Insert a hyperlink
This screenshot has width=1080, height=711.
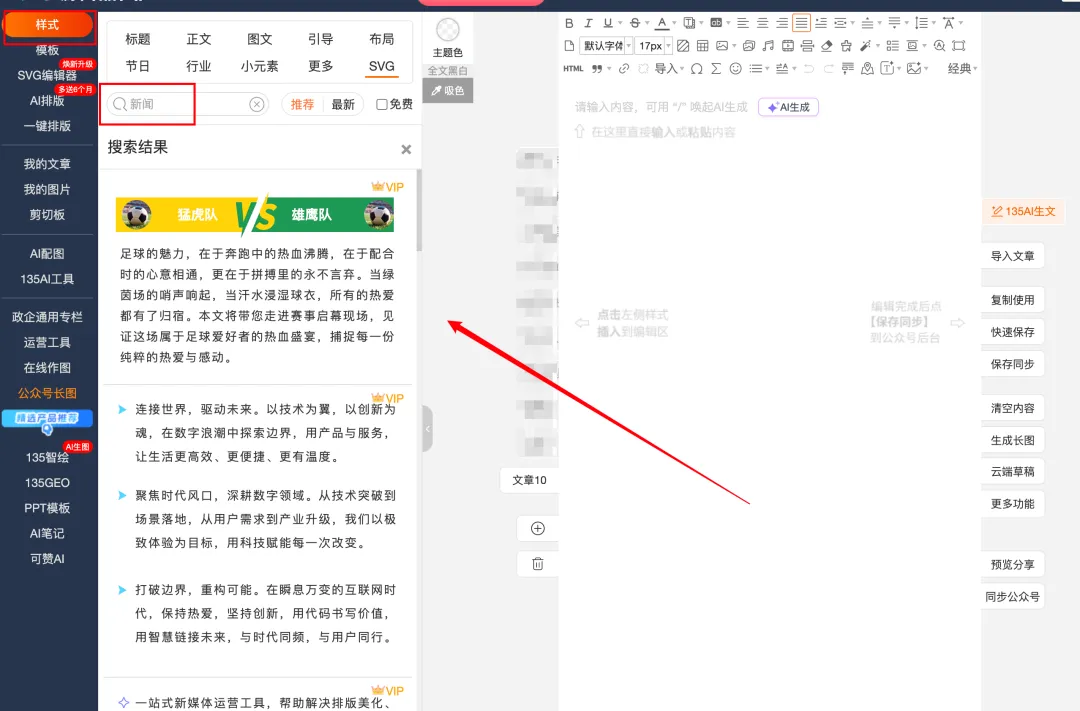click(x=624, y=69)
